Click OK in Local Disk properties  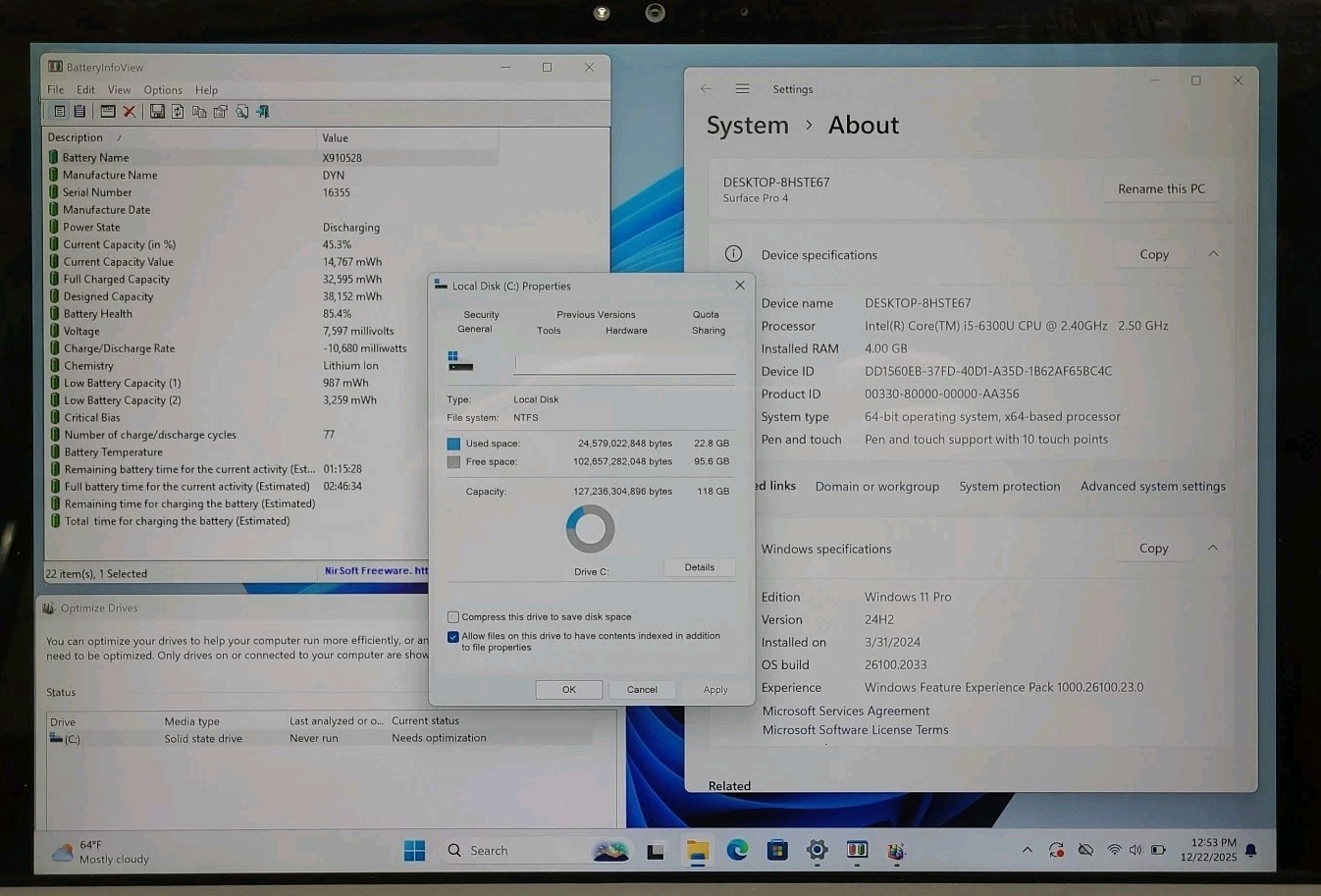click(569, 690)
